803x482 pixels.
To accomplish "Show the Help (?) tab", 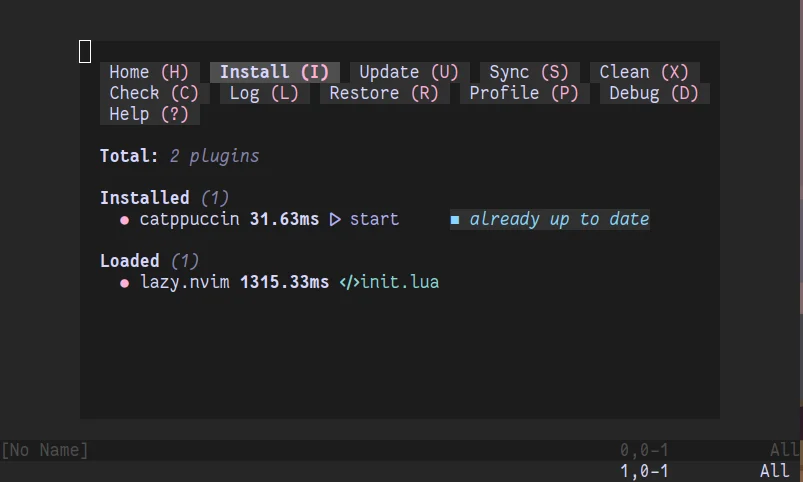I will [150, 114].
